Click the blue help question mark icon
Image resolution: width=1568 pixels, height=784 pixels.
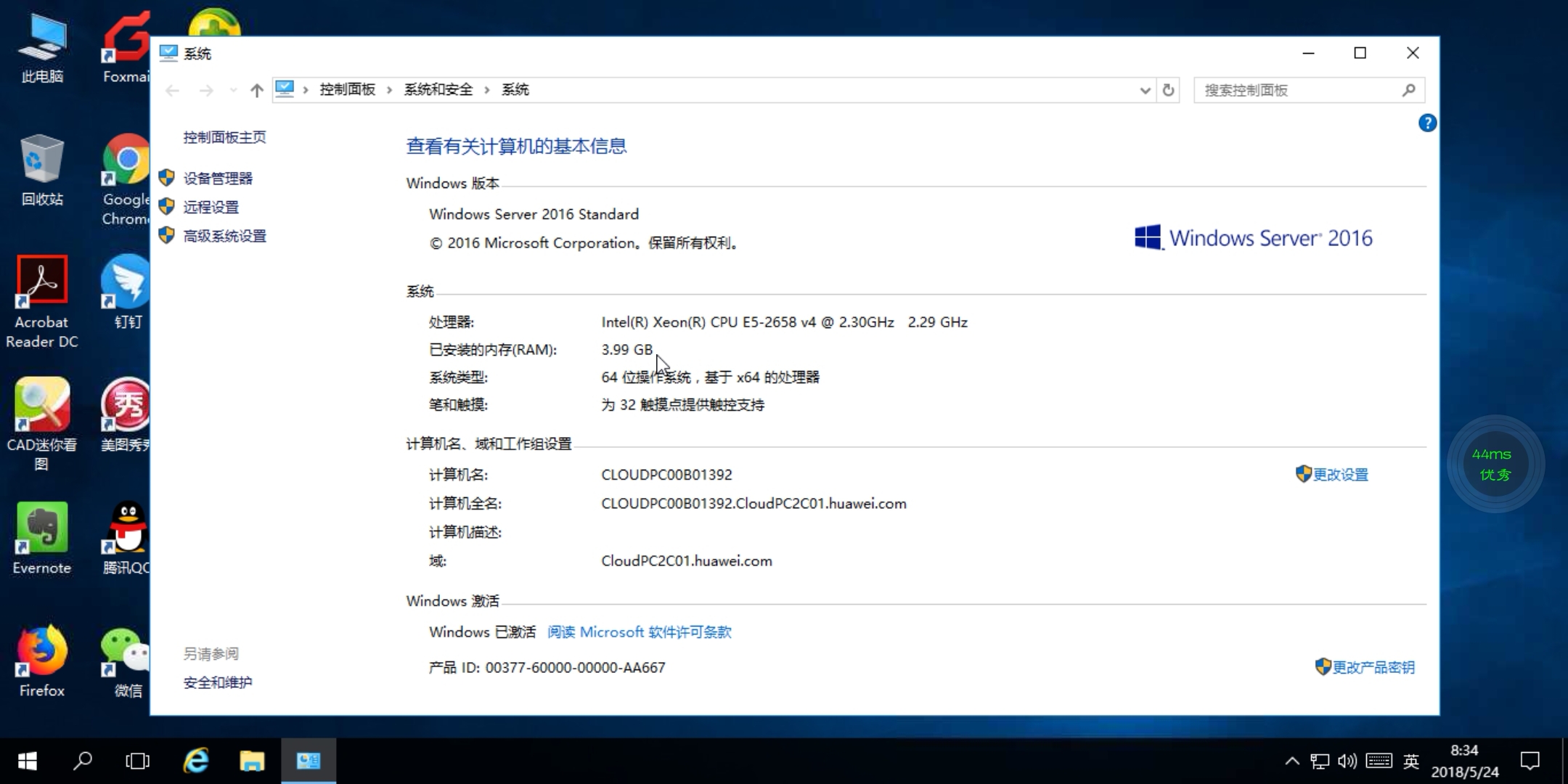click(x=1427, y=123)
